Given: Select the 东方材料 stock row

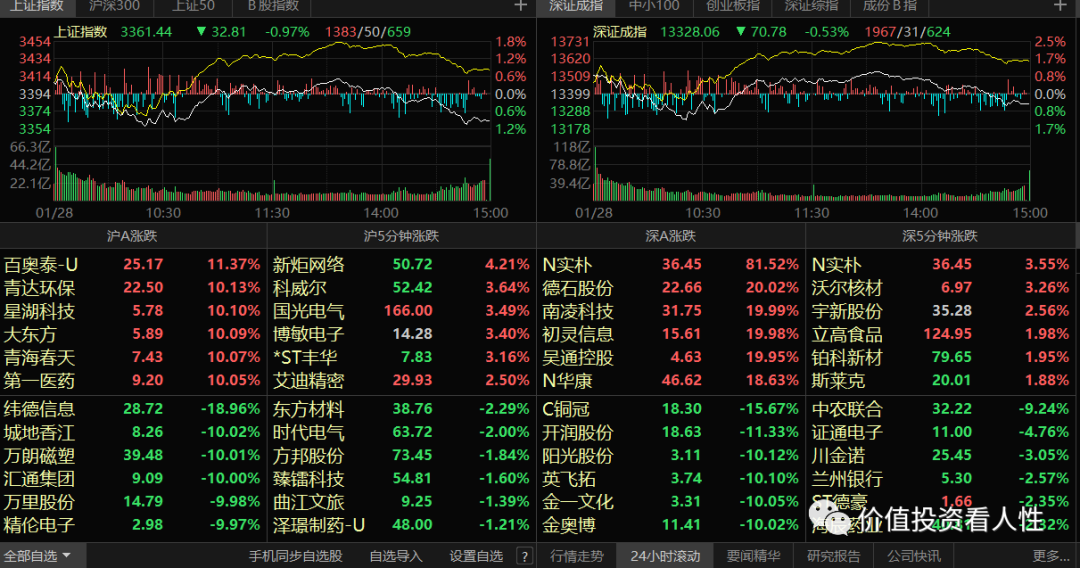Looking at the screenshot, I should 402,409.
